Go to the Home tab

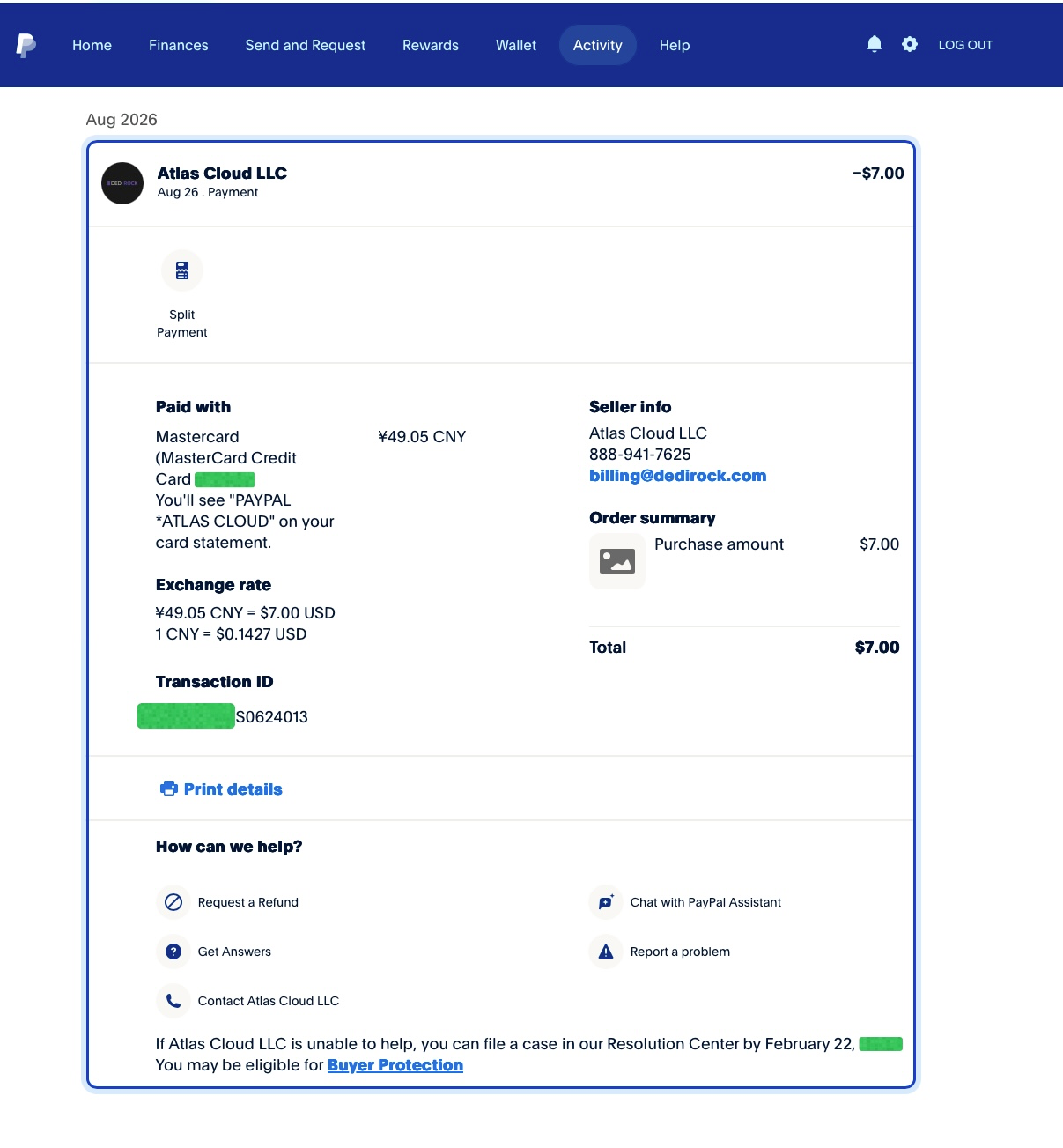pyautogui.click(x=92, y=45)
